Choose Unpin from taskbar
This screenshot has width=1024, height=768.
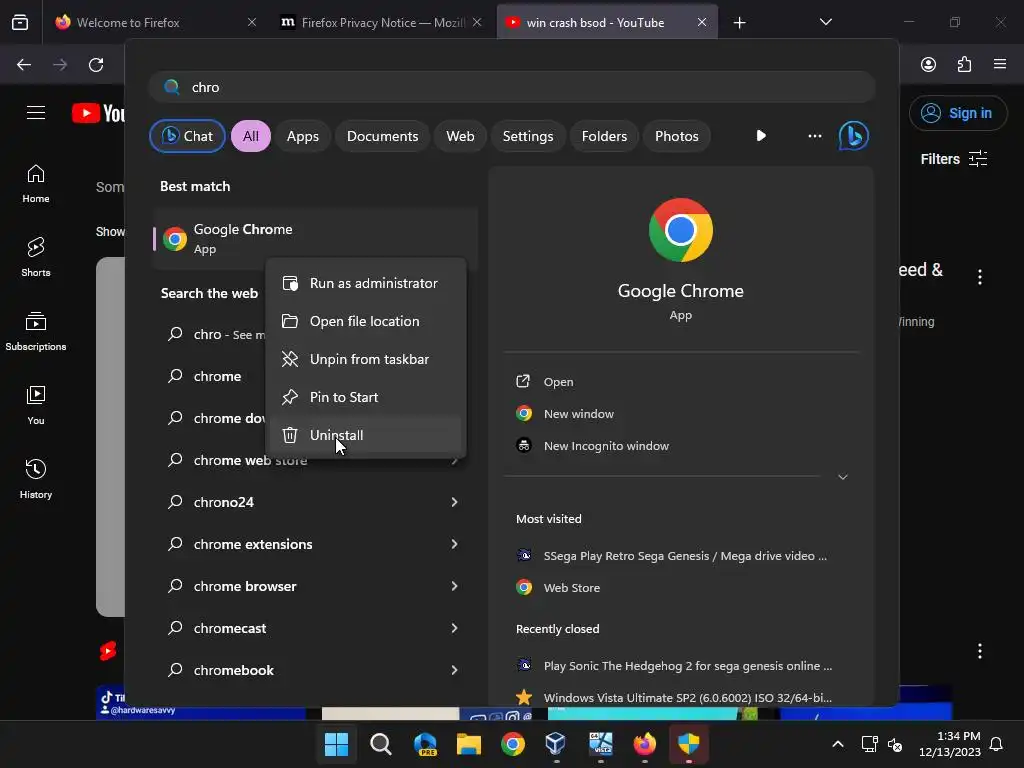[366, 359]
